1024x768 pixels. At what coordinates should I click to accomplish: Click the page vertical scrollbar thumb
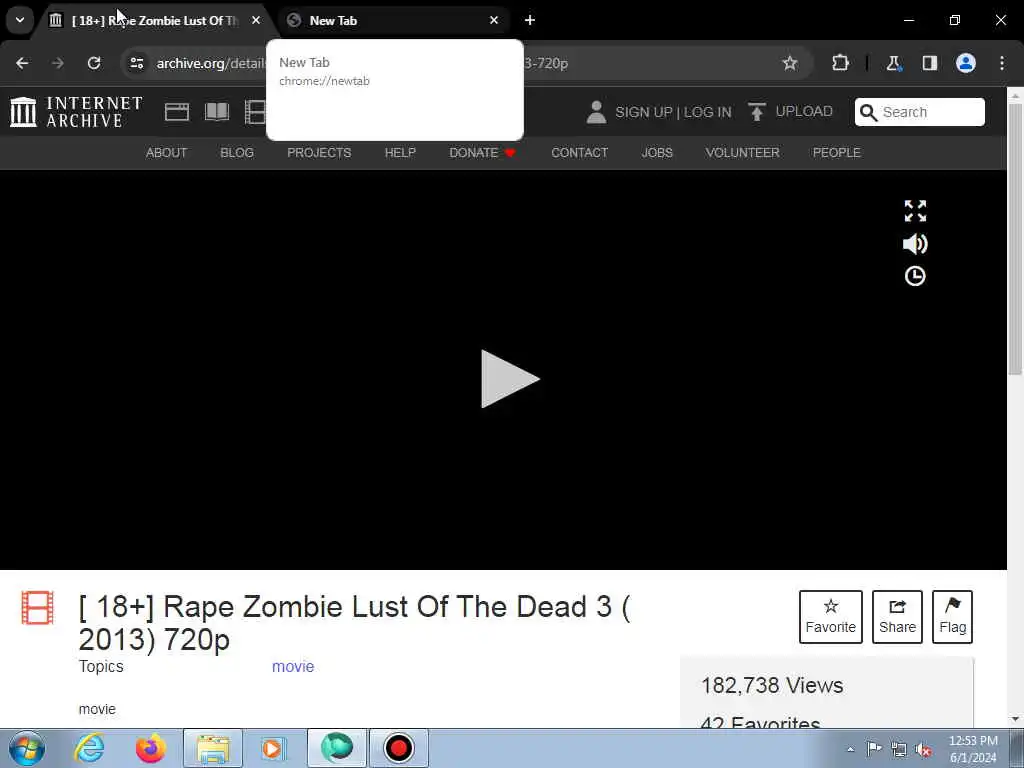point(1015,238)
